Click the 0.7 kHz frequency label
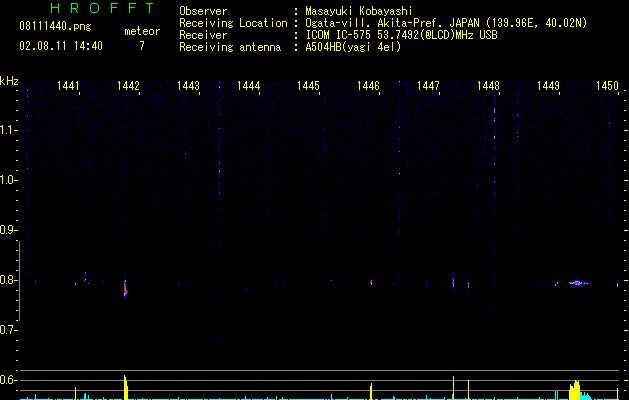This screenshot has width=629, height=400. click(x=8, y=330)
